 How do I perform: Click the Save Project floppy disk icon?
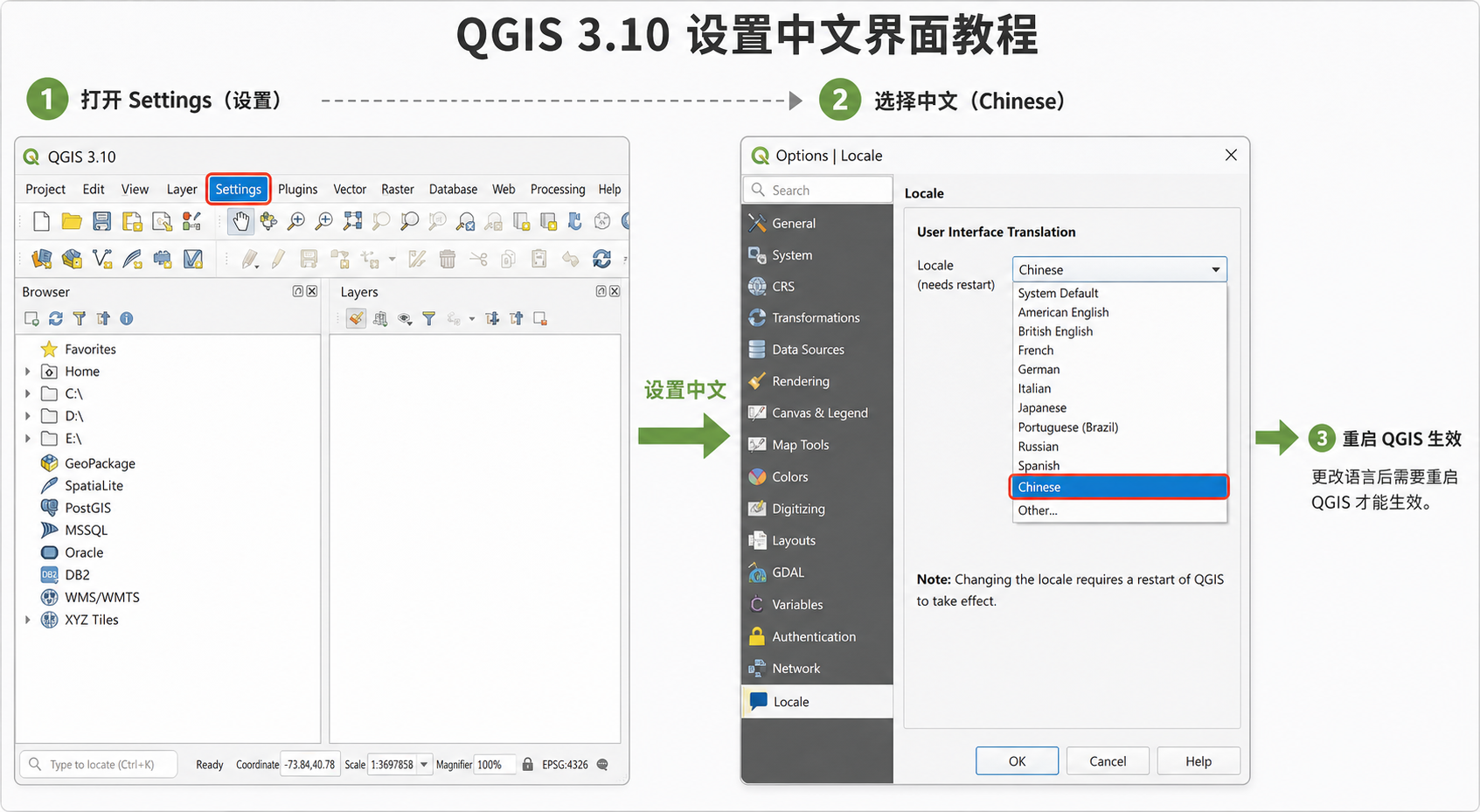click(102, 221)
